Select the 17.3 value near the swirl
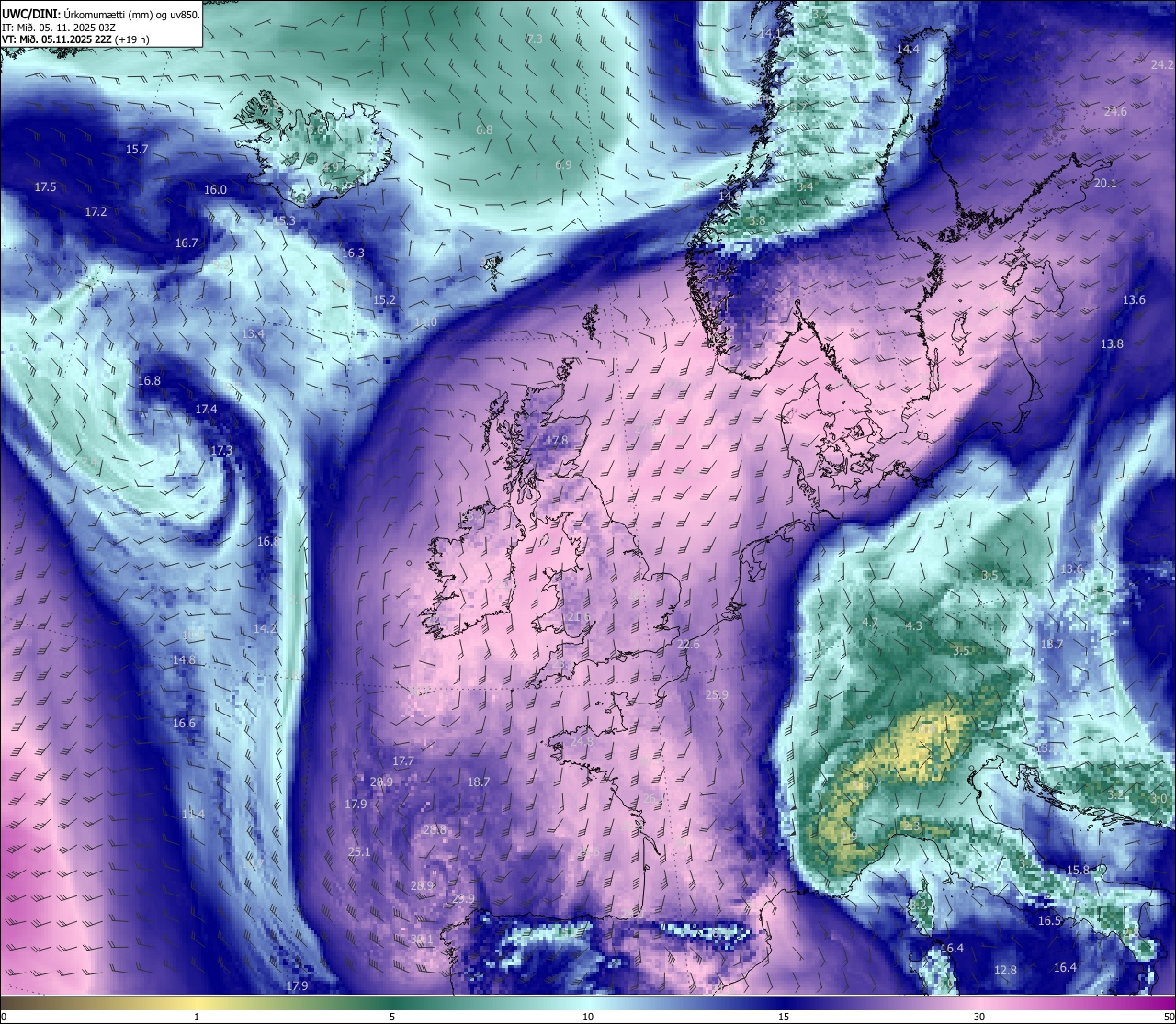 (x=221, y=450)
